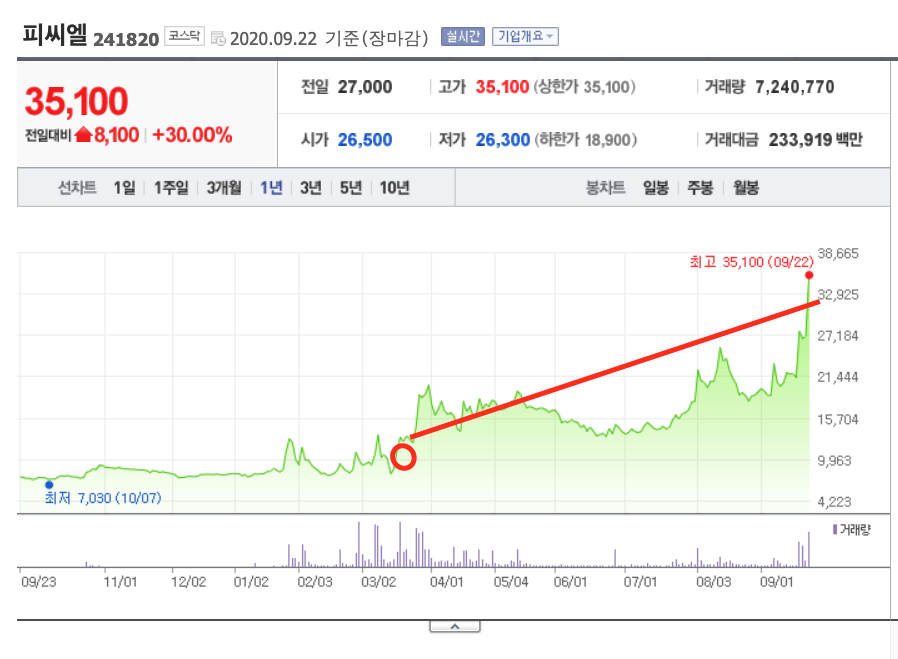The height and width of the screenshot is (659, 898).
Task: Click the 코스닥 market badge
Action: click(x=184, y=36)
